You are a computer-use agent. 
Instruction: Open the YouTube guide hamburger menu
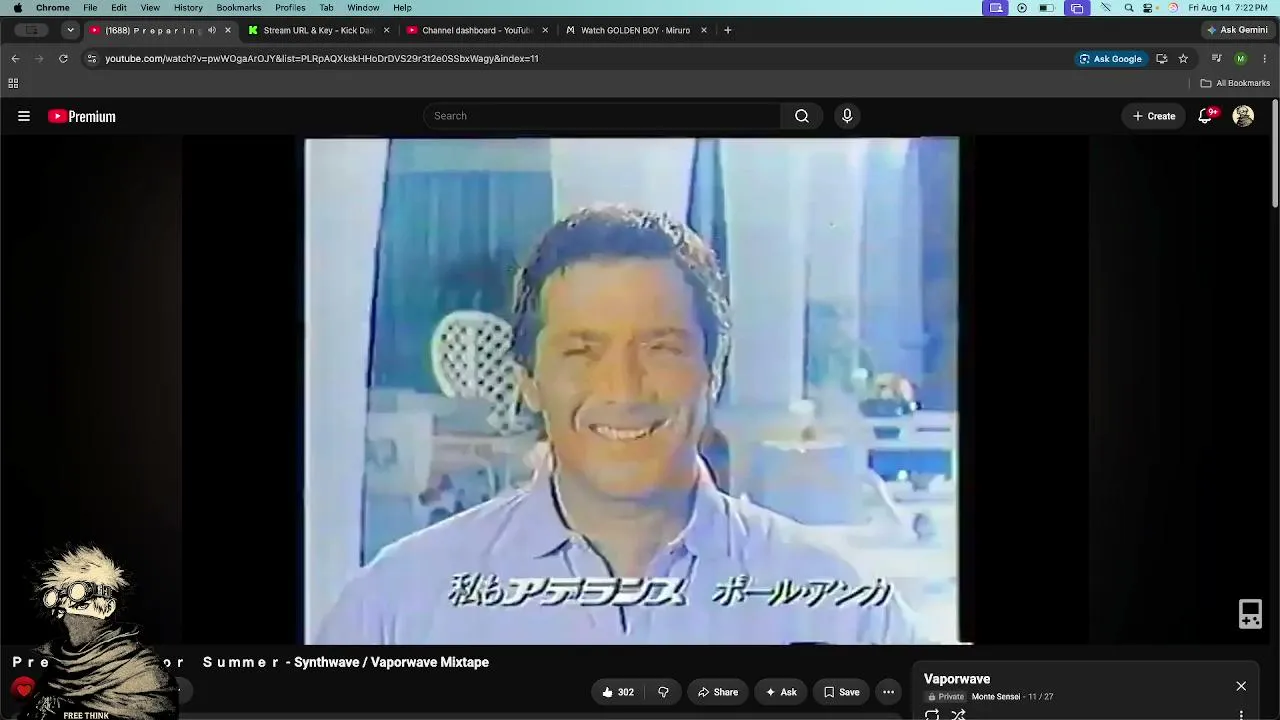click(24, 116)
